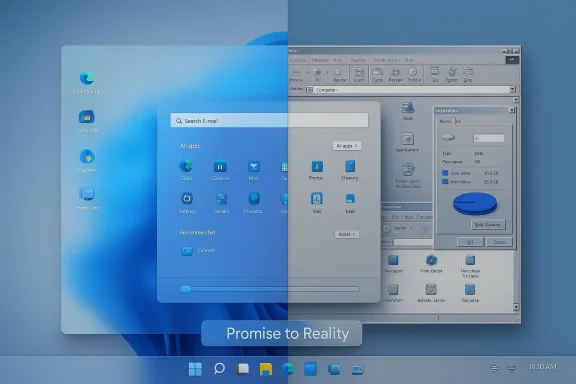Screen dimensions: 576x384
Task: Click the All apps button with arrow
Action: (347, 146)
